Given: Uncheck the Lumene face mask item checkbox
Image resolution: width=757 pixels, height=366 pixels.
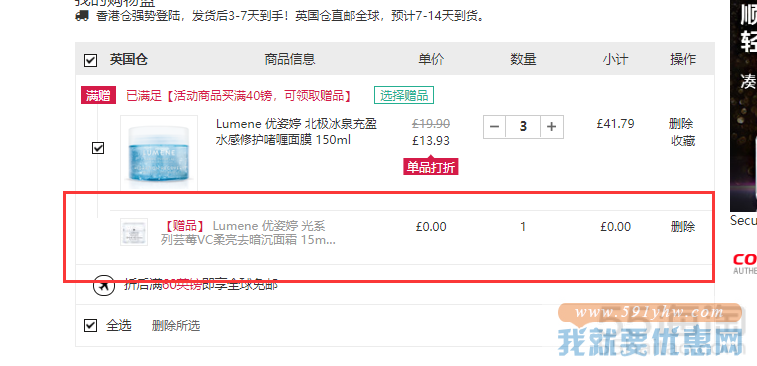Looking at the screenshot, I should (x=98, y=148).
